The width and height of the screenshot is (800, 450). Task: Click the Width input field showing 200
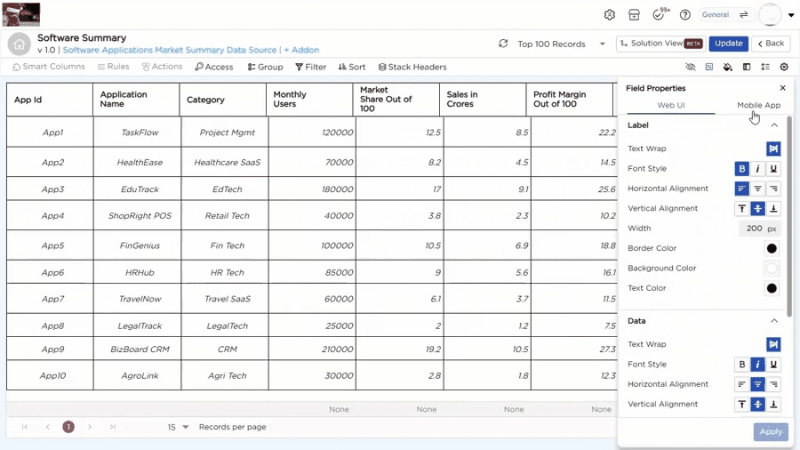(x=755, y=229)
